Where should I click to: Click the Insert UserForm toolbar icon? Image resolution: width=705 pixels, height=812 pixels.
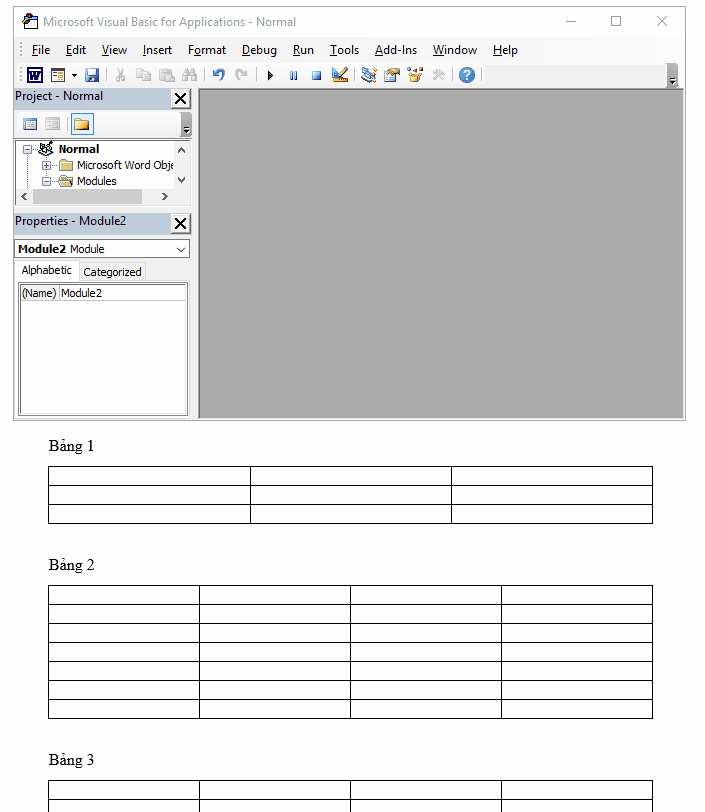pyautogui.click(x=57, y=75)
